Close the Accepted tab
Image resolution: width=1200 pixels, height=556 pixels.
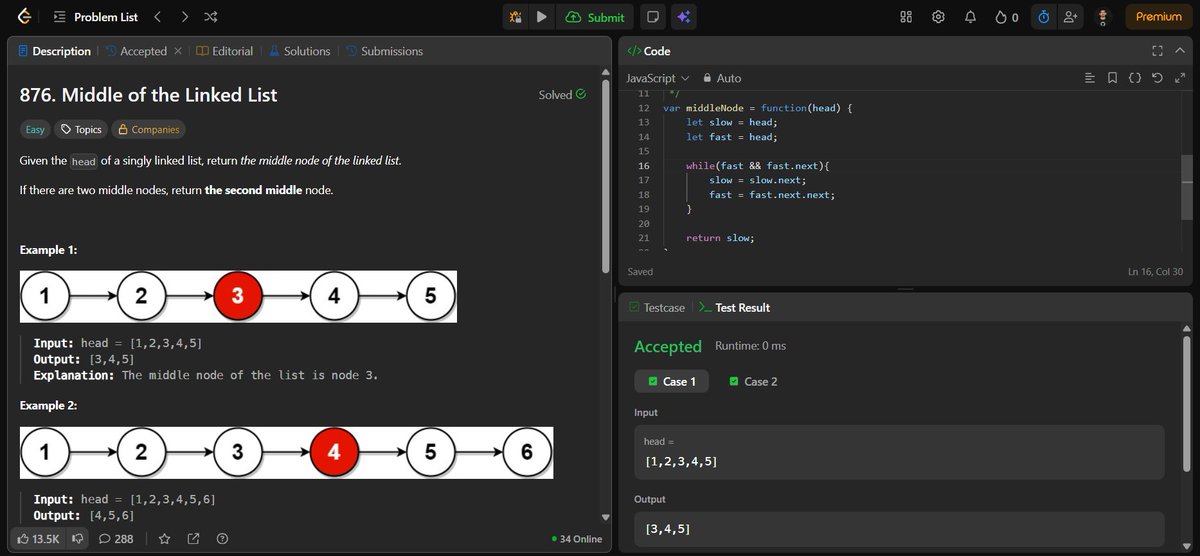177,51
